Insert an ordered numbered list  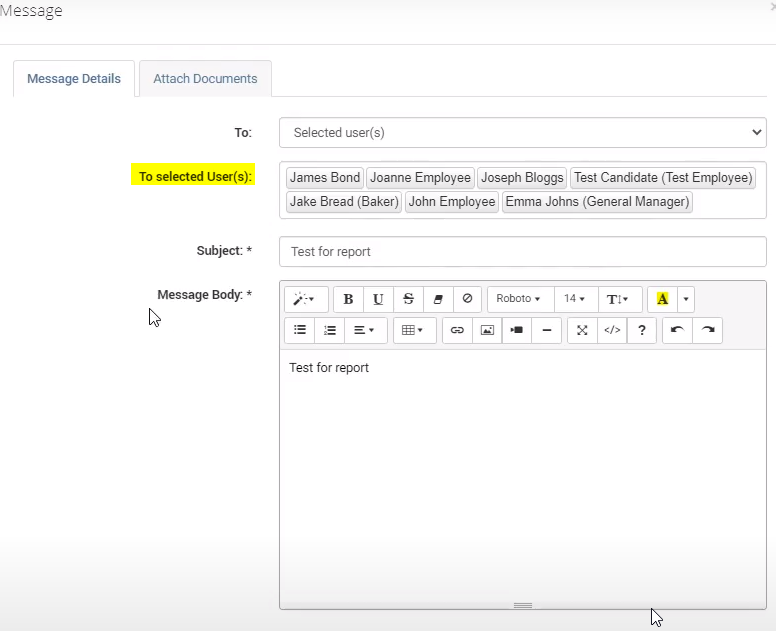coord(330,330)
